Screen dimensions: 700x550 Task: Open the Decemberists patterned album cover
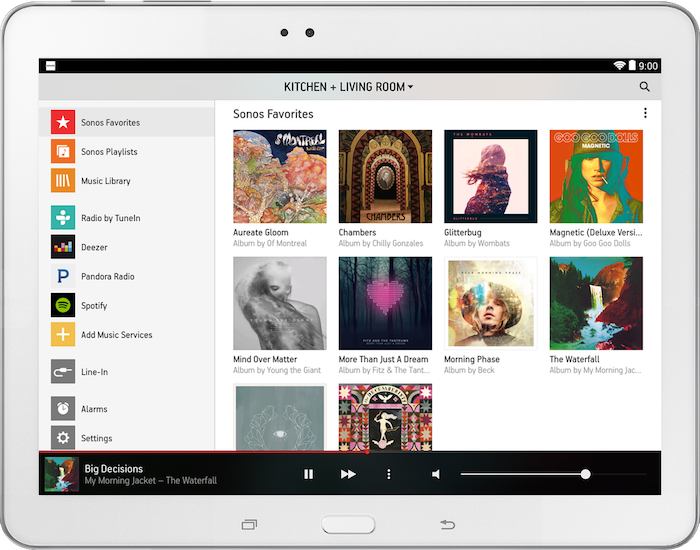point(385,417)
